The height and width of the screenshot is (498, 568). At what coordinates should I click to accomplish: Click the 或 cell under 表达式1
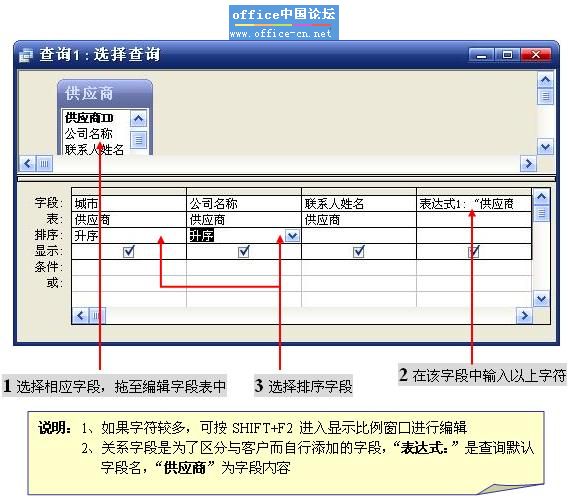point(474,283)
